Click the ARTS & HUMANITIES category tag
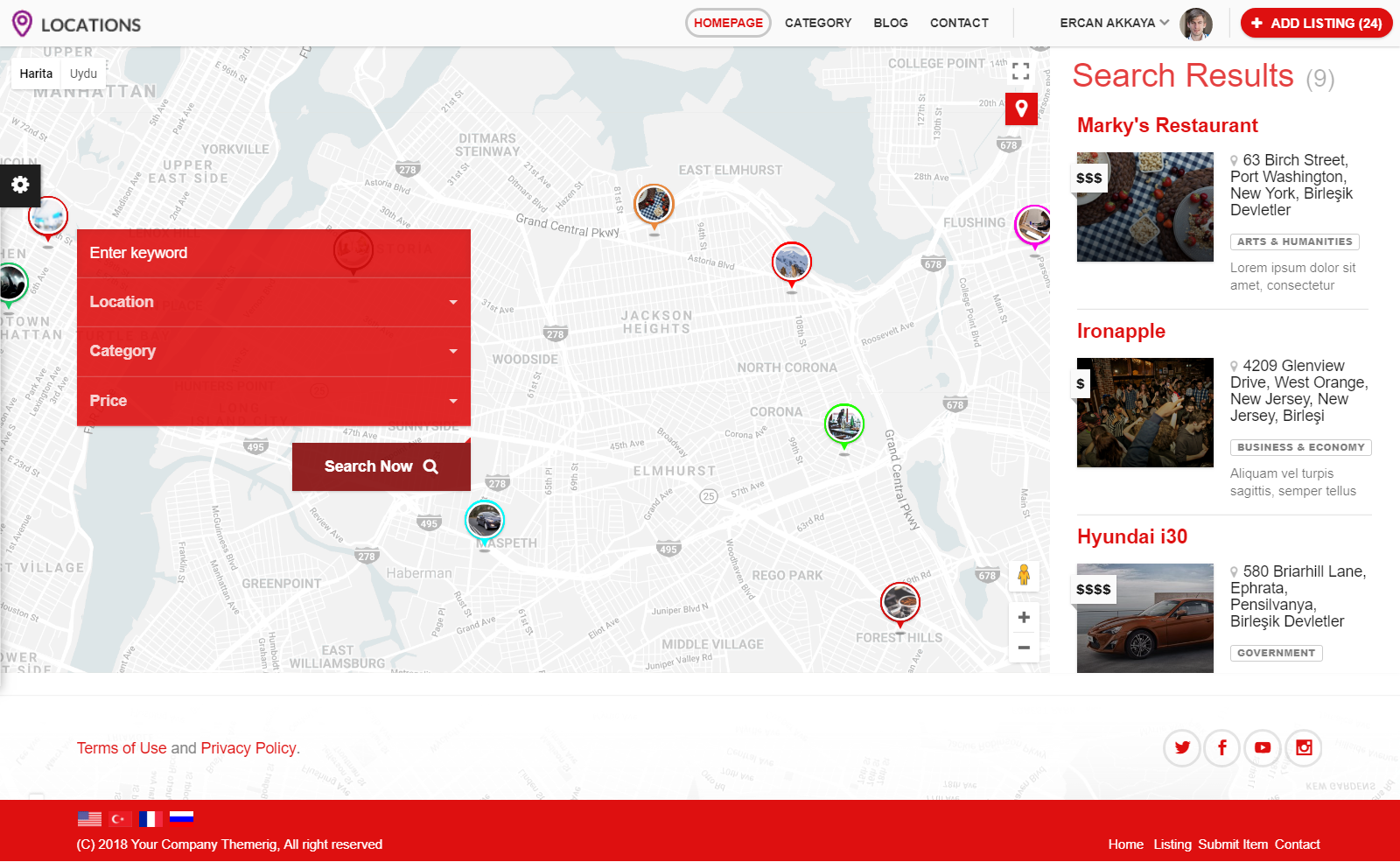The height and width of the screenshot is (862, 1400). (x=1294, y=242)
